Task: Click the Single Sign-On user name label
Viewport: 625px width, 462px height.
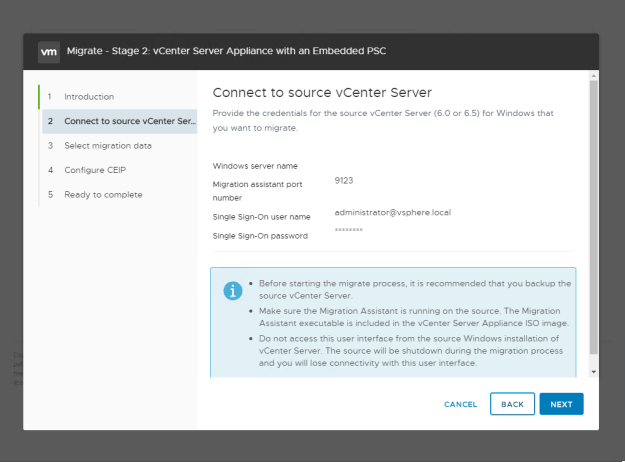Action: click(261, 217)
